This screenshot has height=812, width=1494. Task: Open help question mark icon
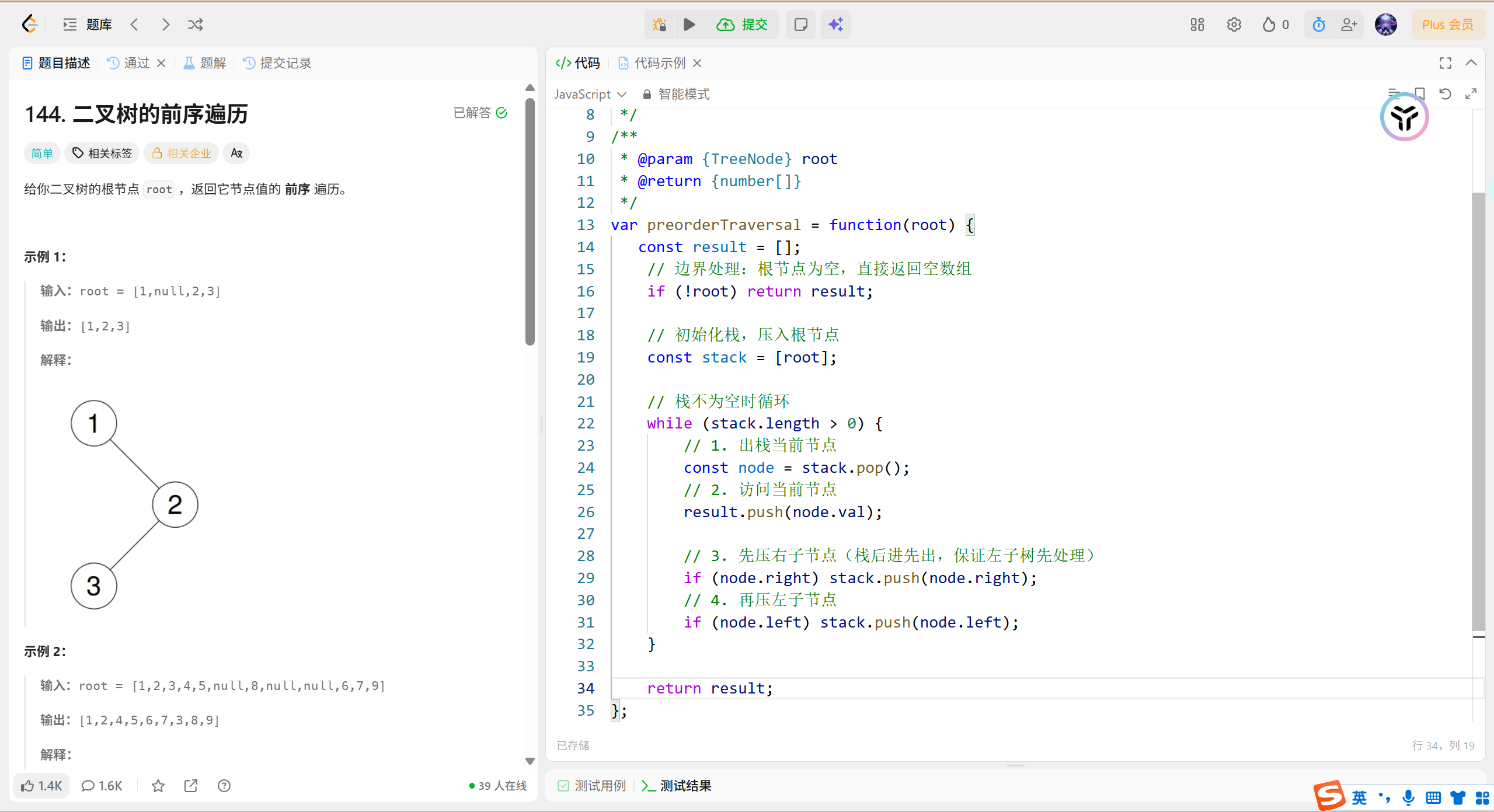pos(224,786)
